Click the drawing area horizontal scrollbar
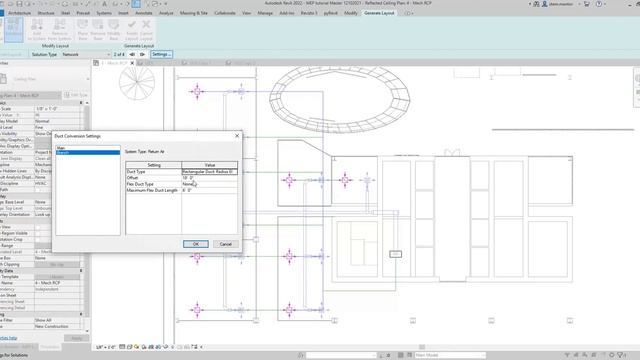The height and width of the screenshot is (360, 640). [x=422, y=347]
